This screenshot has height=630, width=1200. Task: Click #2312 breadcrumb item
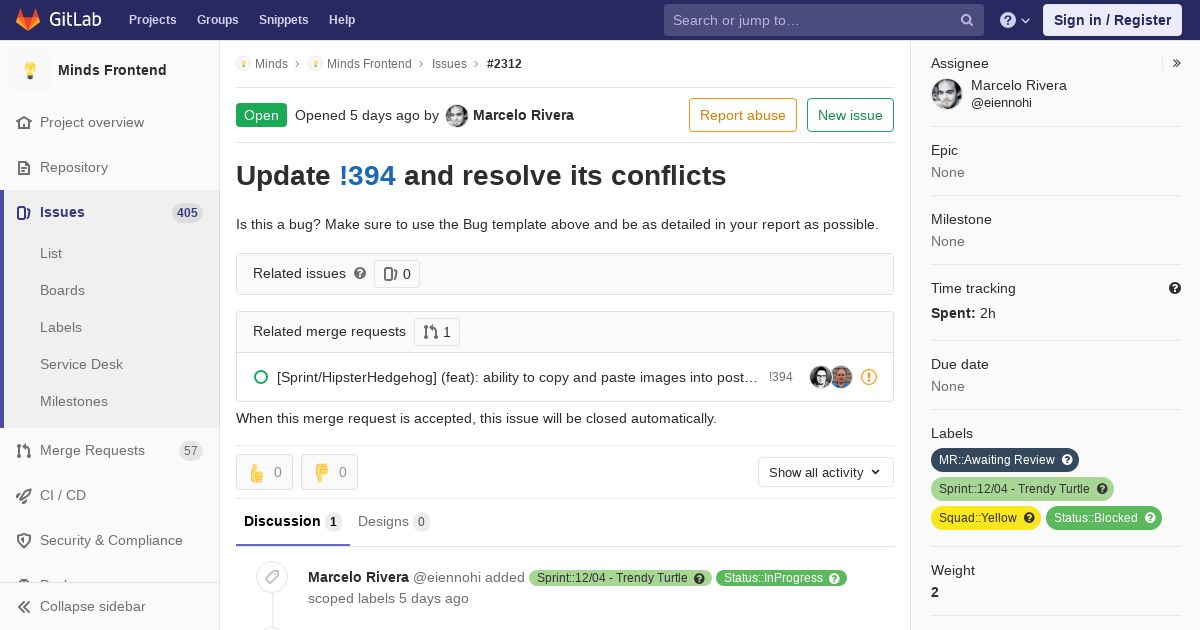[504, 63]
